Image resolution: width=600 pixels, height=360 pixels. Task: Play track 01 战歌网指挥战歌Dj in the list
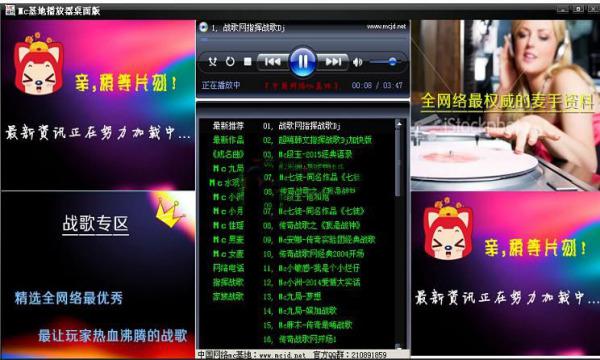point(302,125)
